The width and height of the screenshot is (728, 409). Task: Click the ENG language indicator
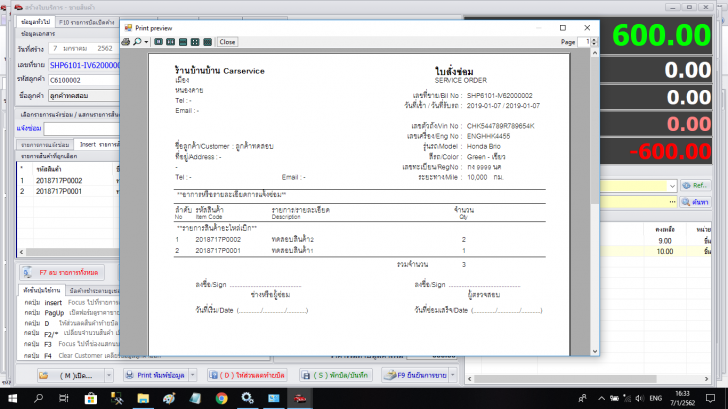pos(656,398)
